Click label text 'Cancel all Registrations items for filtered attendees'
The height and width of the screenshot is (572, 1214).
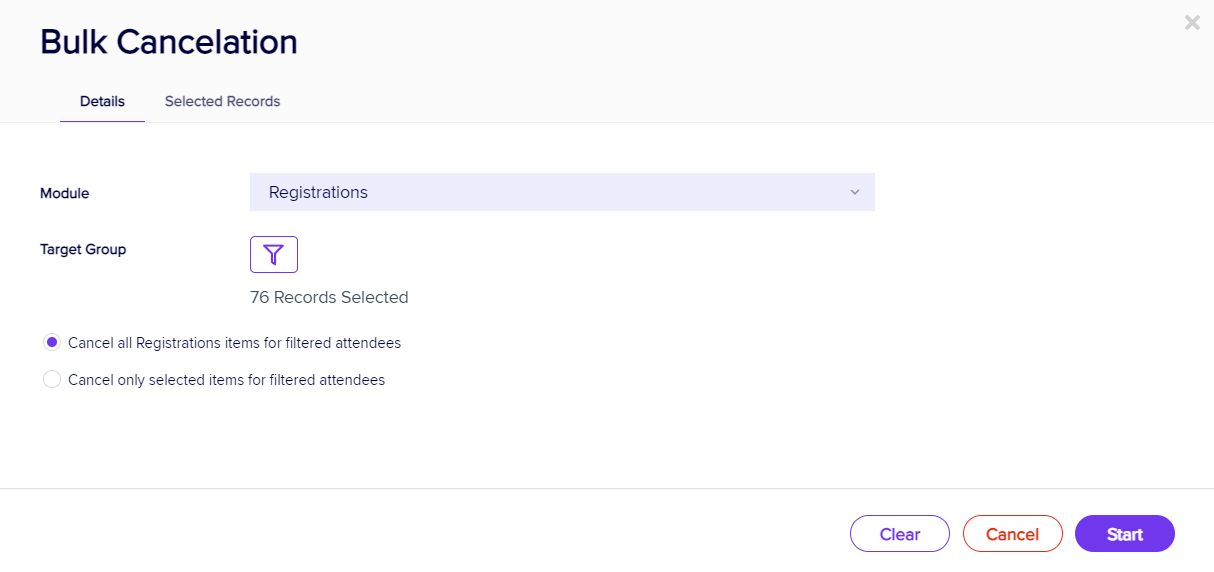(234, 343)
